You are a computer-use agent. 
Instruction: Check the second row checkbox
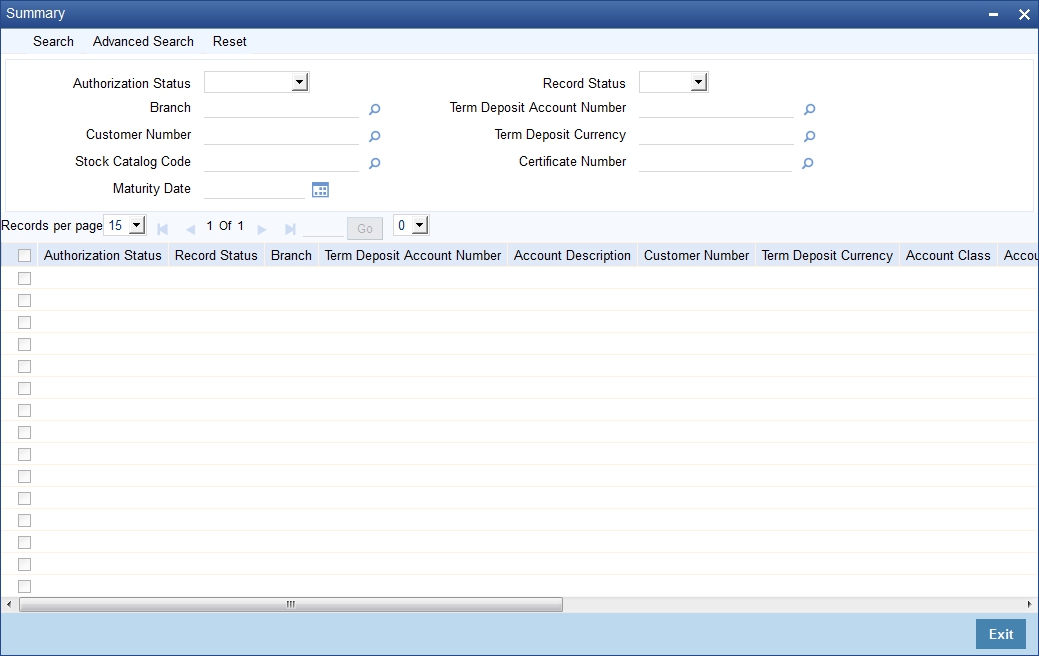click(25, 300)
